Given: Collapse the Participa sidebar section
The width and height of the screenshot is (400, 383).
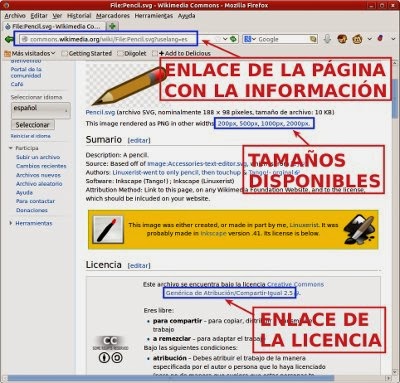Looking at the screenshot, I should tap(24, 148).
